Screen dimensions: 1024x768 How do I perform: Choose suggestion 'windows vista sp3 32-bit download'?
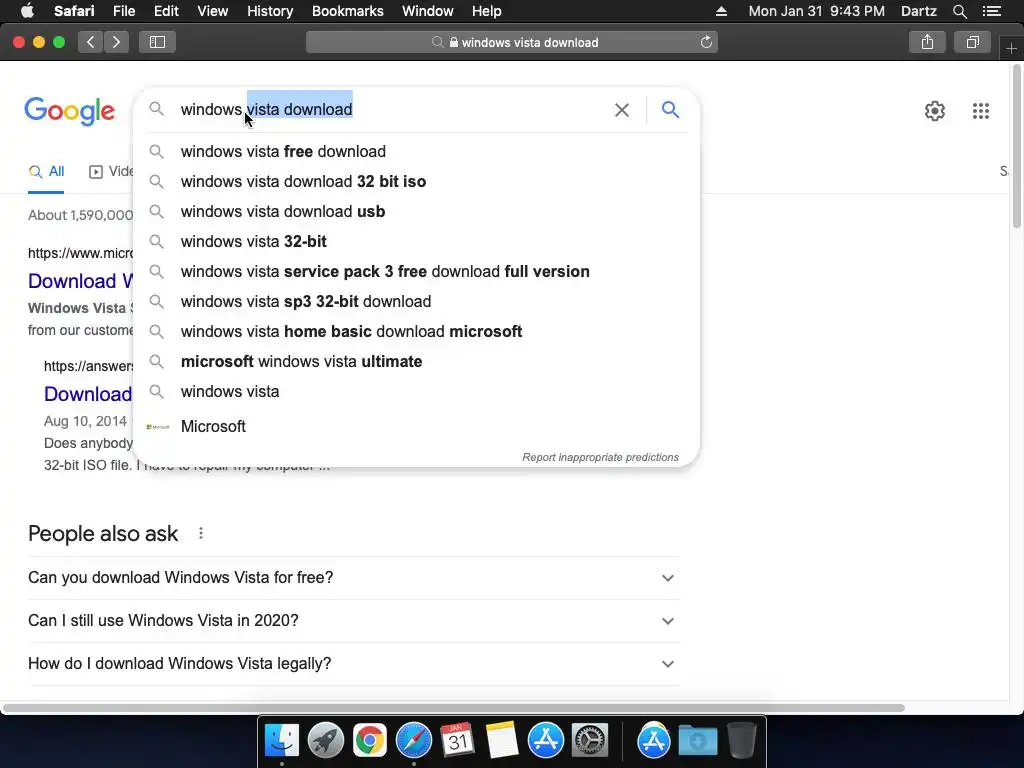coord(416,302)
